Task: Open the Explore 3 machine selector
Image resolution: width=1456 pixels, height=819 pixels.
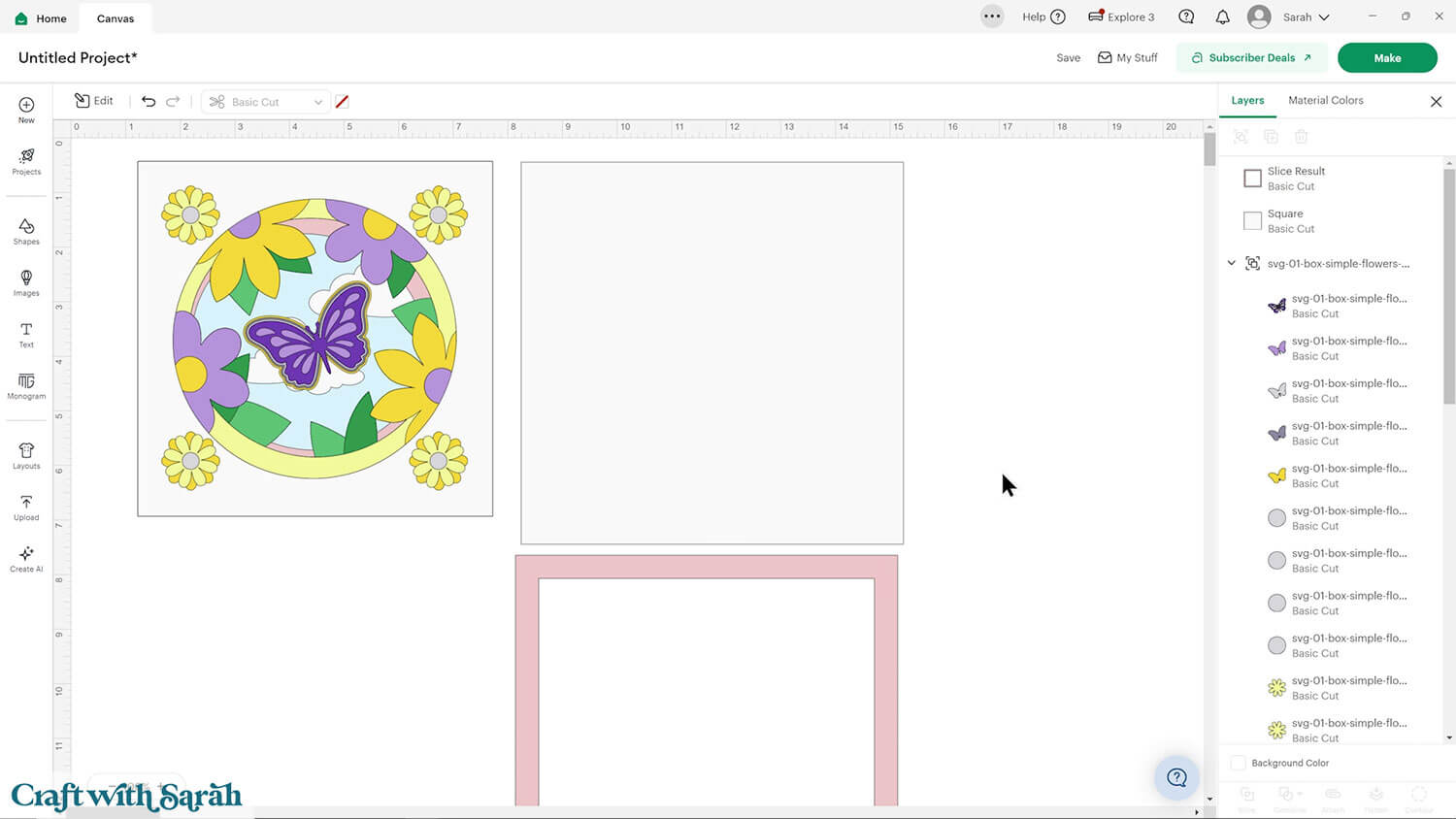Action: click(x=1121, y=16)
